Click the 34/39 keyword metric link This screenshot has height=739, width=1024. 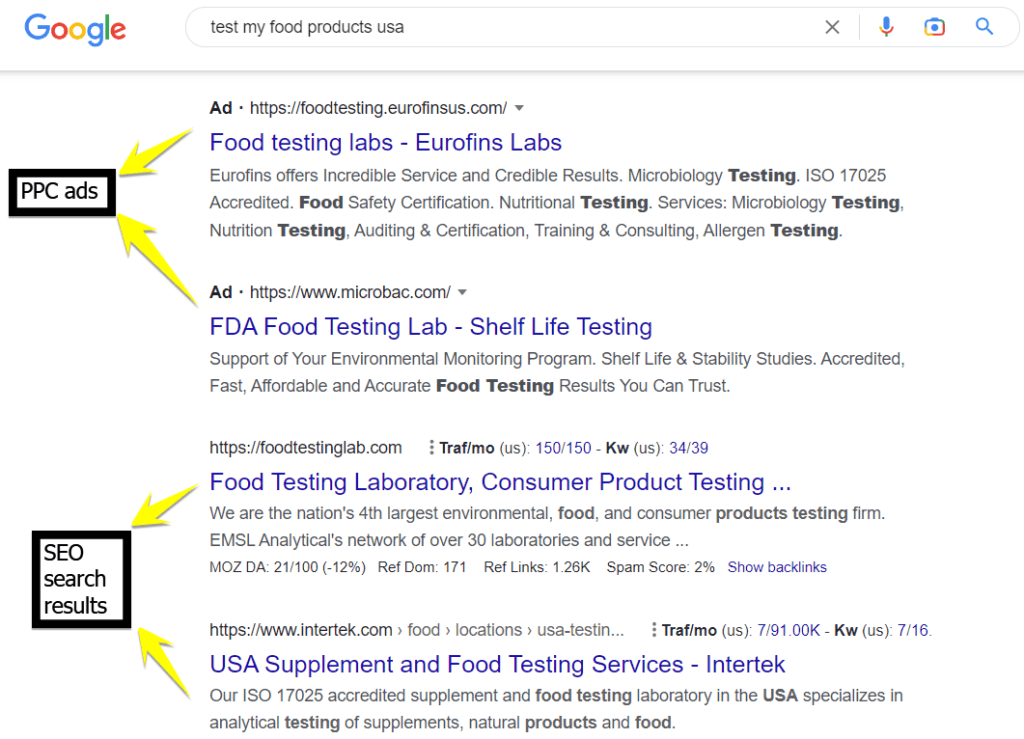688,447
